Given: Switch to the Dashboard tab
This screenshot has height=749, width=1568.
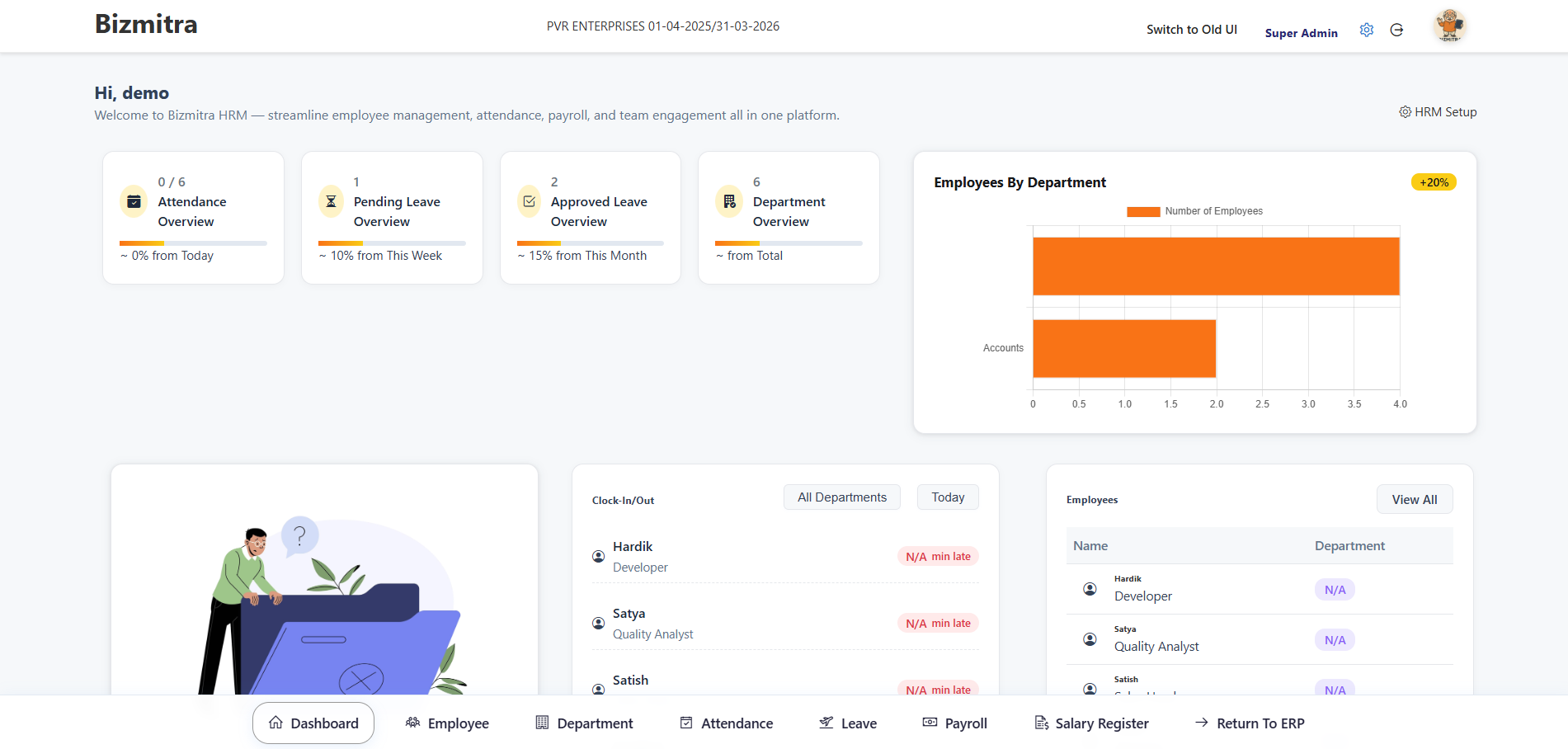Looking at the screenshot, I should click(x=313, y=723).
